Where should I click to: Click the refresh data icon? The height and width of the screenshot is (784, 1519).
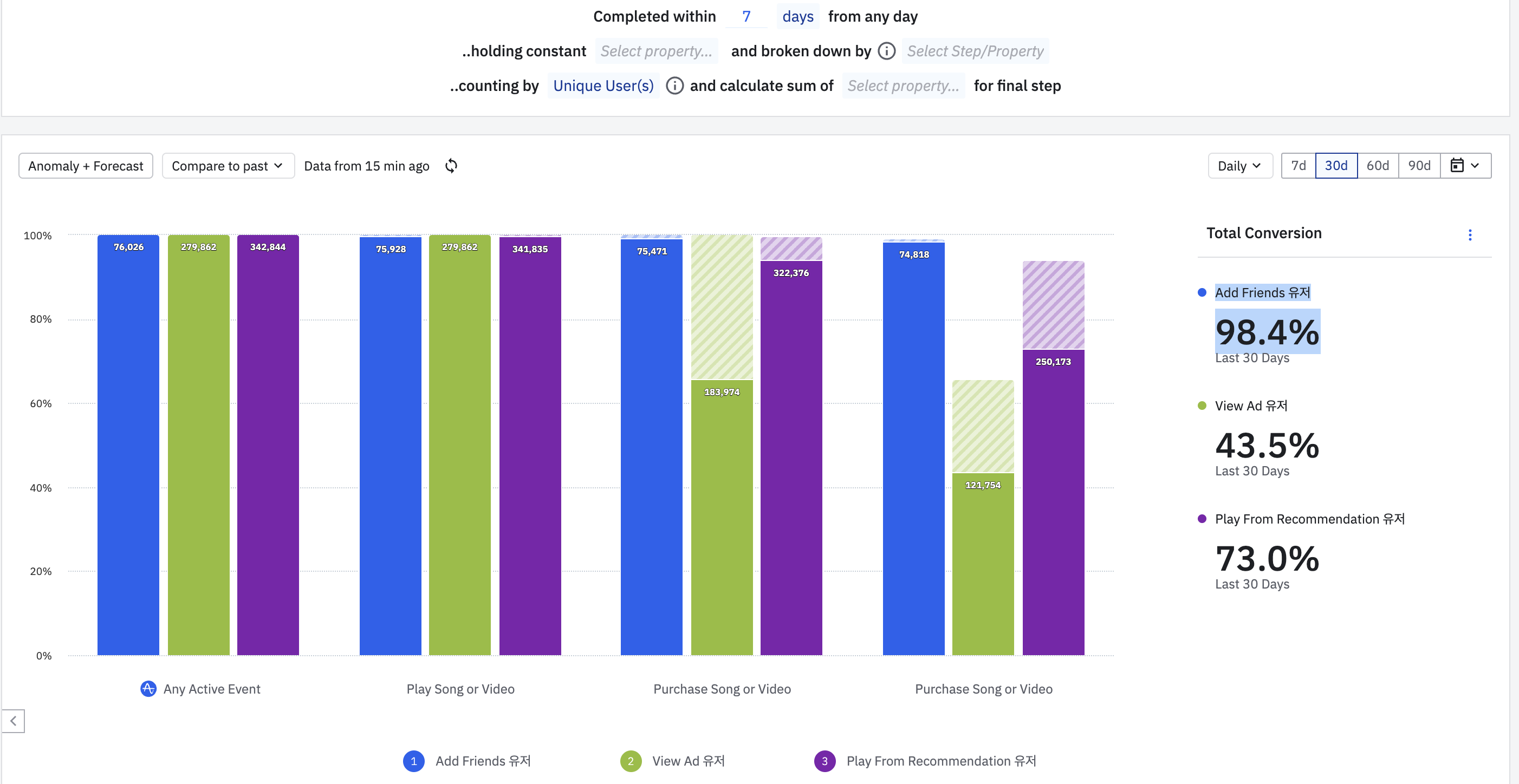click(451, 166)
